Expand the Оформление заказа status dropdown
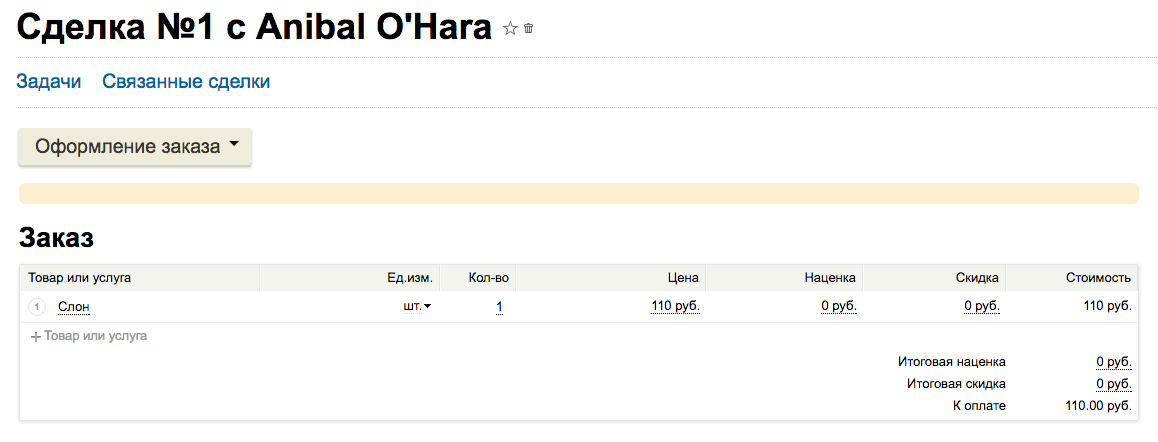 (135, 146)
